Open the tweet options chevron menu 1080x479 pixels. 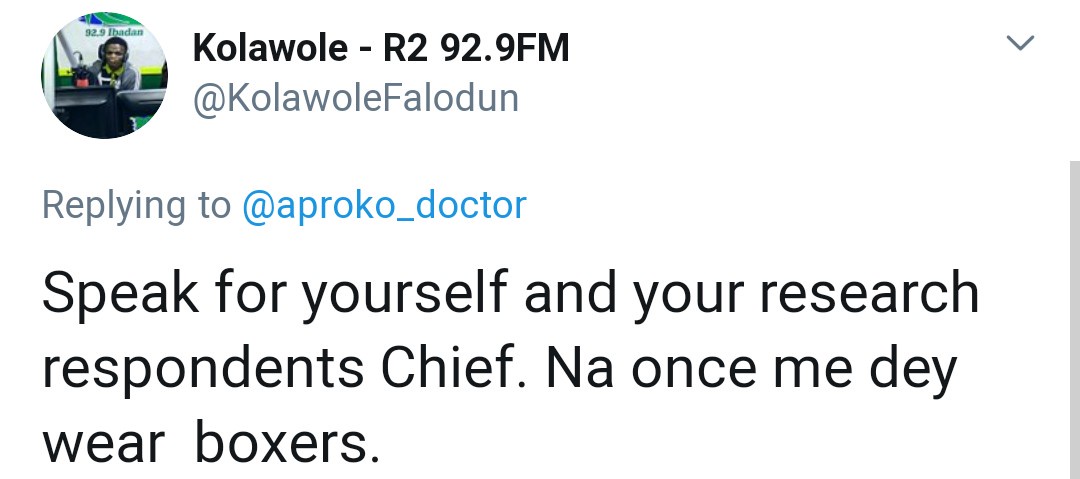[1019, 43]
